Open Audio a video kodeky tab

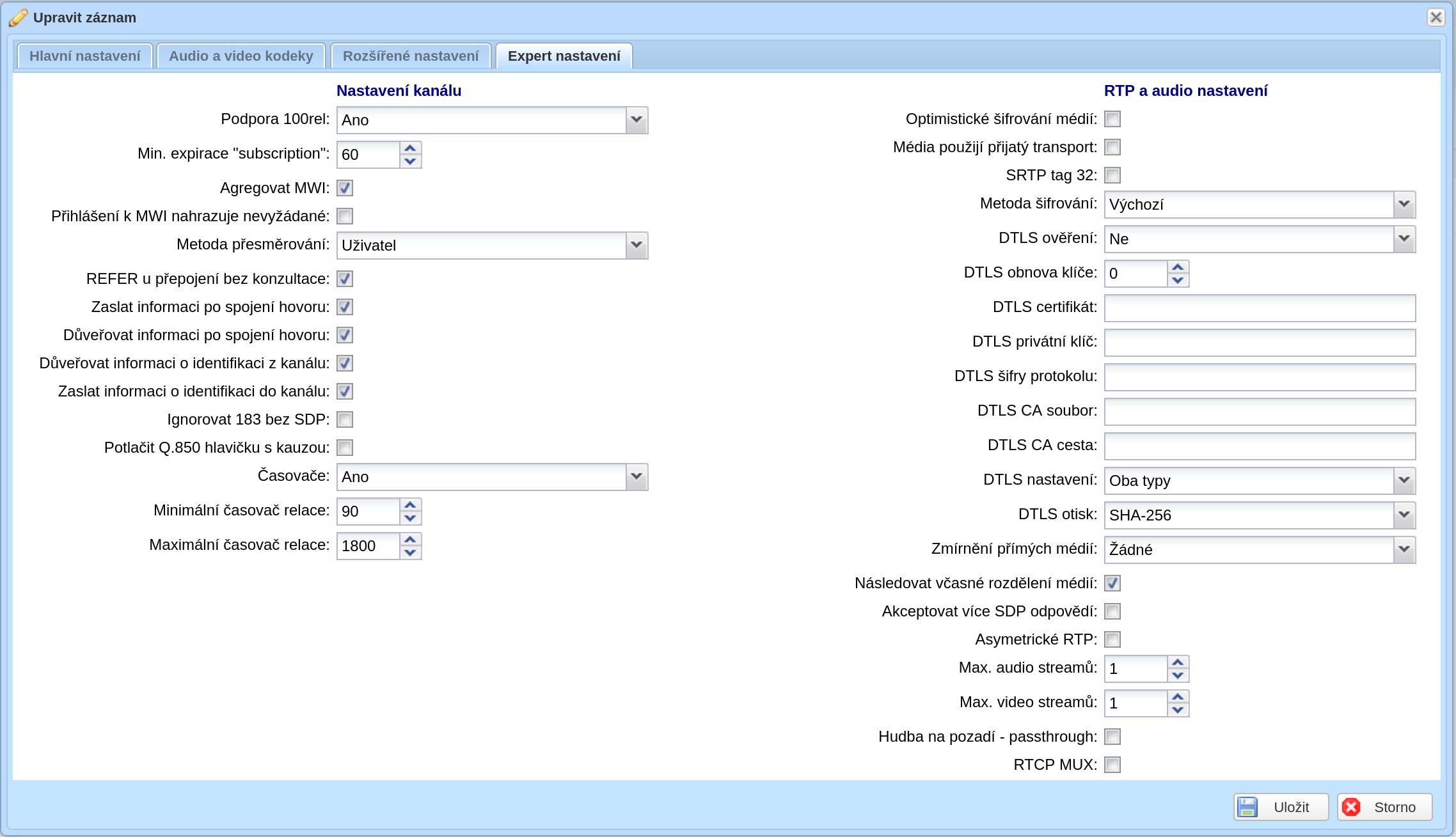241,56
